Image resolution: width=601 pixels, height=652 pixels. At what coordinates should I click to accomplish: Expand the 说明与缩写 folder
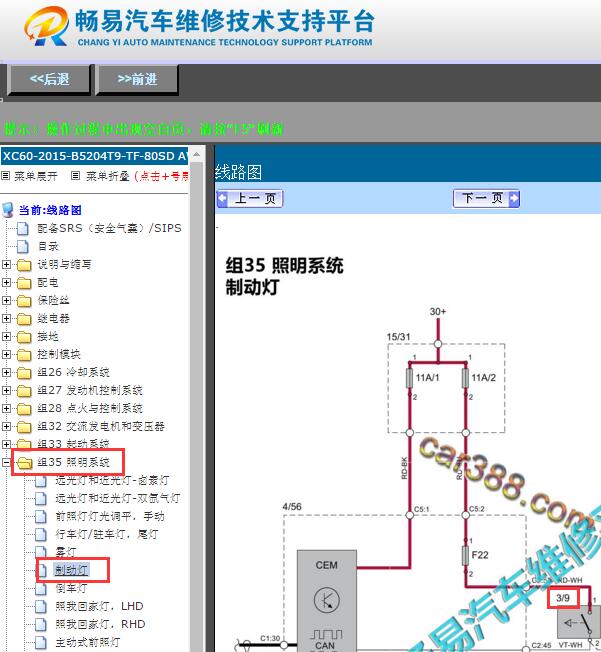pyautogui.click(x=6, y=264)
